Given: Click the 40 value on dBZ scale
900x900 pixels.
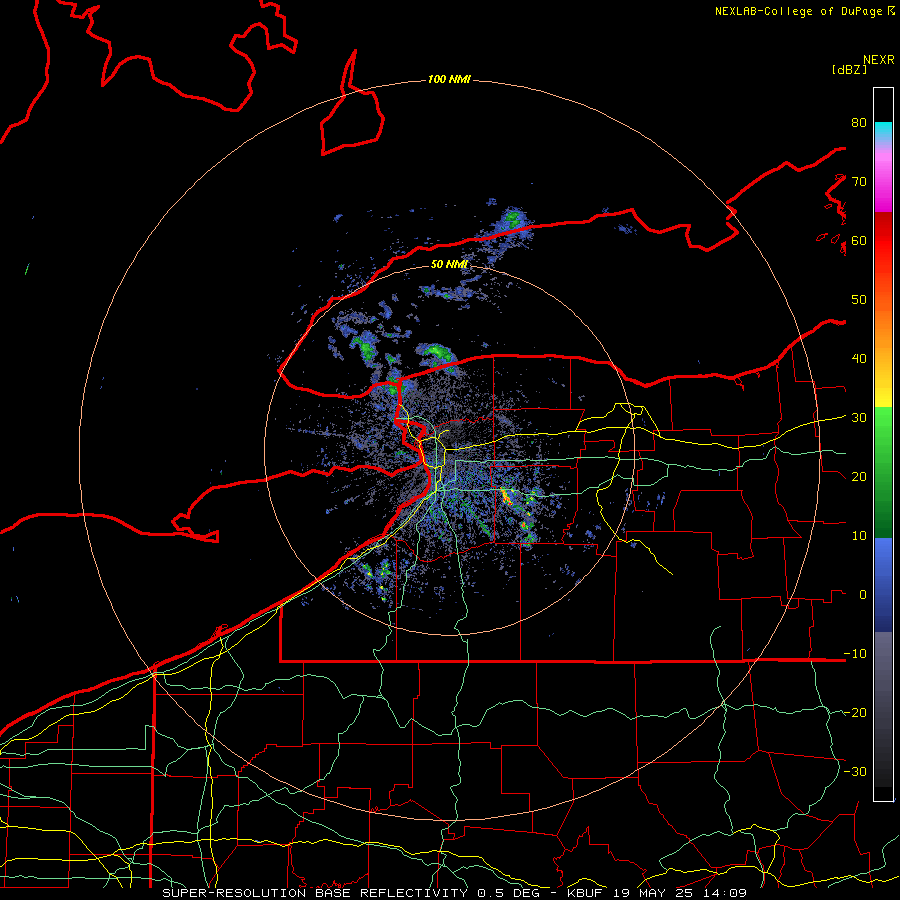Looking at the screenshot, I should pyautogui.click(x=859, y=359).
